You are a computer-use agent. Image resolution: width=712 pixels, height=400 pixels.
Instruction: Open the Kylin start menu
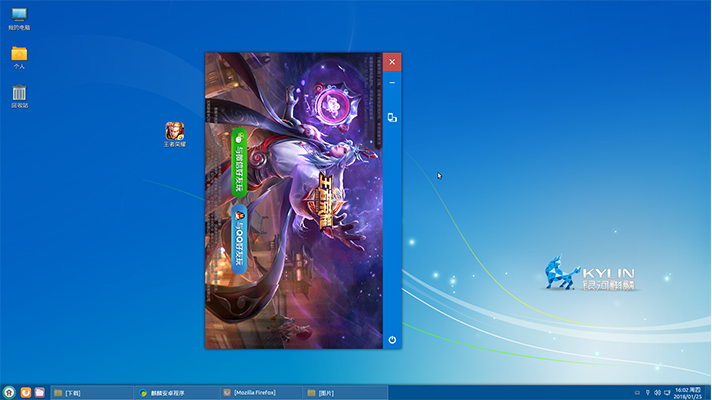click(x=9, y=392)
